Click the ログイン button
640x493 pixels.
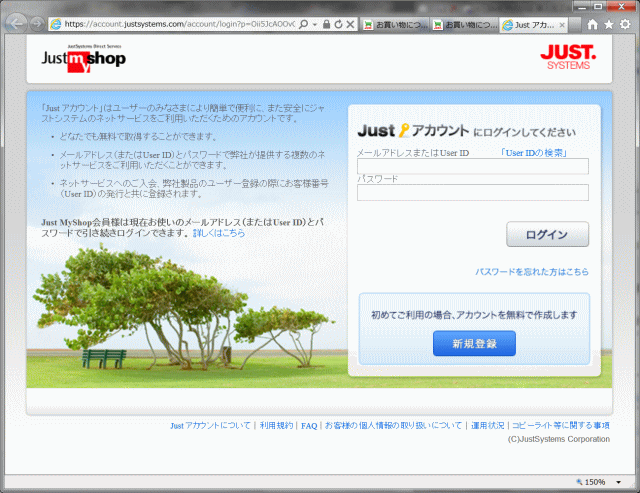(x=547, y=234)
